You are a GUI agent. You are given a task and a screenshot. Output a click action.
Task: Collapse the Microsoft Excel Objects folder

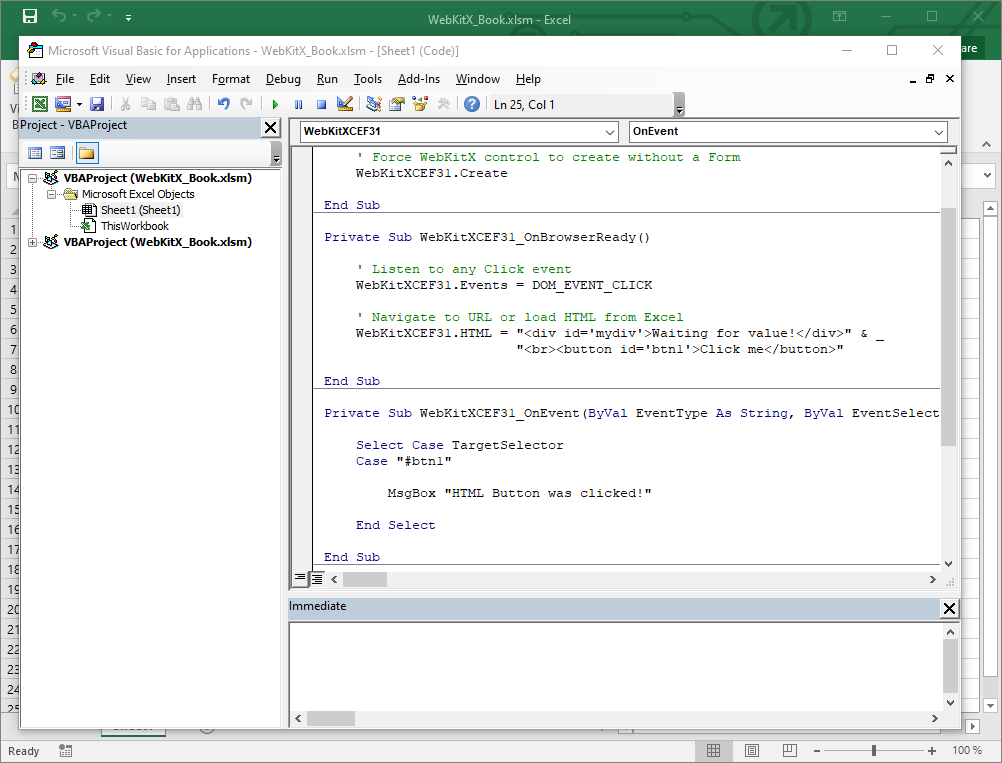51,194
